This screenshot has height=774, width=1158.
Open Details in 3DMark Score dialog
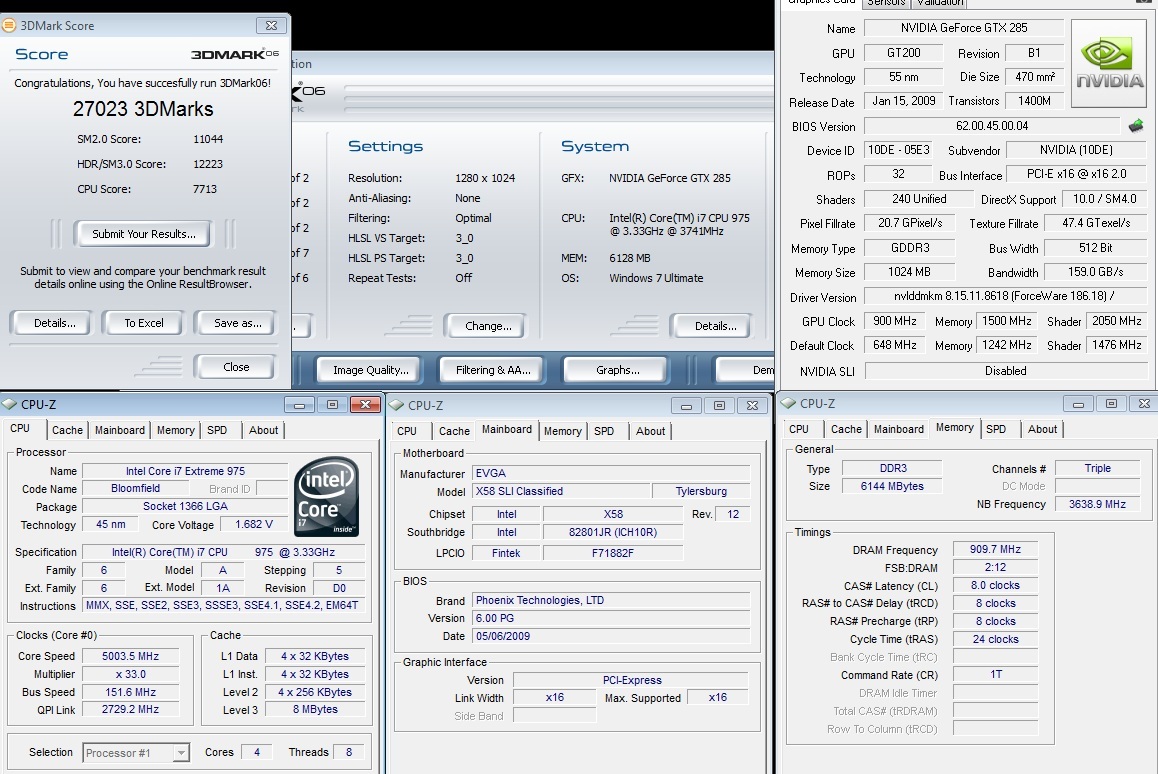55,323
